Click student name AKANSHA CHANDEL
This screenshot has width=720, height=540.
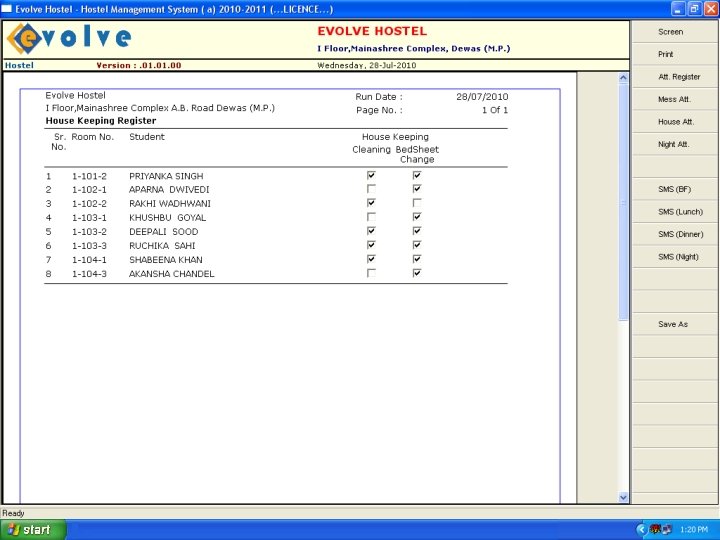pos(172,274)
